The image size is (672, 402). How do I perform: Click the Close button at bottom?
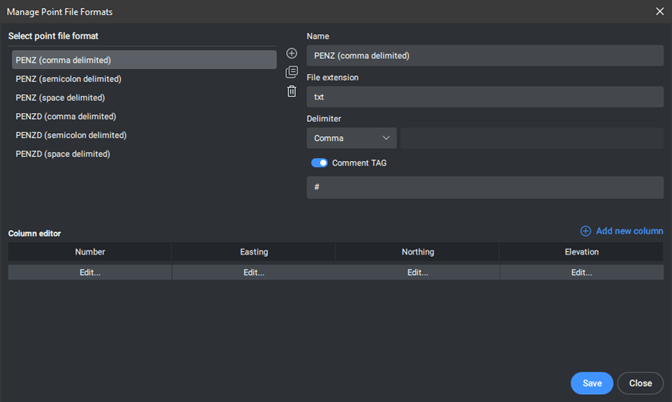pyautogui.click(x=640, y=383)
